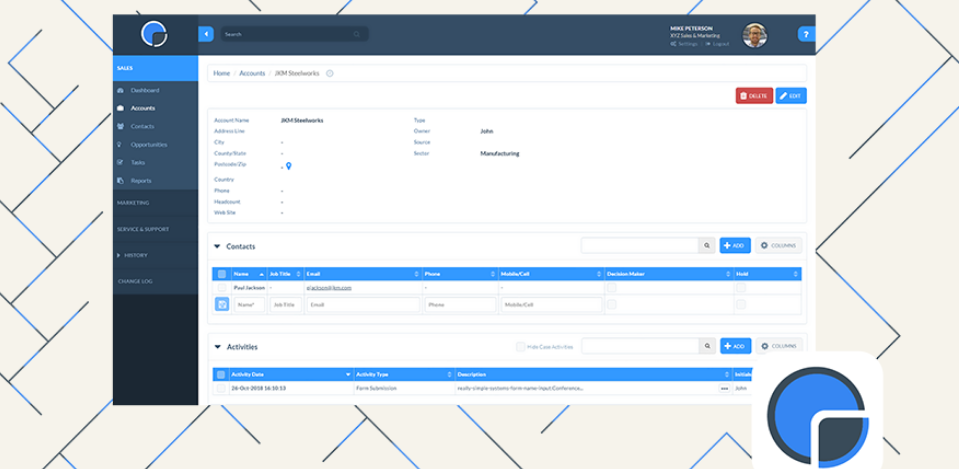Click the red DELETE button
The height and width of the screenshot is (469, 959).
(x=754, y=96)
